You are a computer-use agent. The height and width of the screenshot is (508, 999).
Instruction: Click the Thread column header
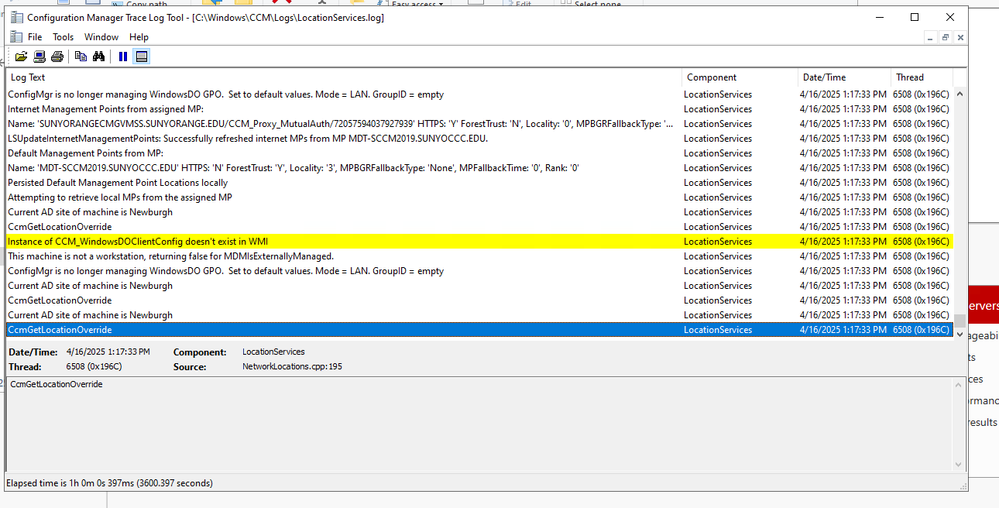point(922,77)
